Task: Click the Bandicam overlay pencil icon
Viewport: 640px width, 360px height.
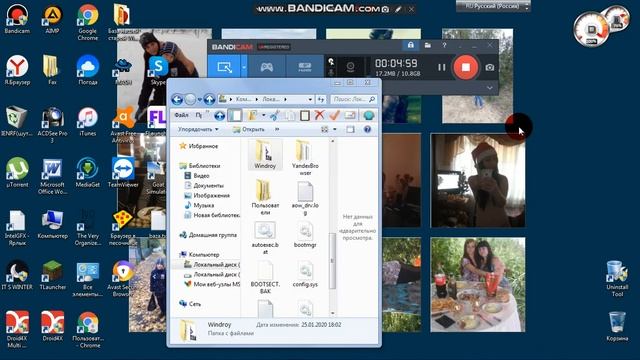Action: 398,9
